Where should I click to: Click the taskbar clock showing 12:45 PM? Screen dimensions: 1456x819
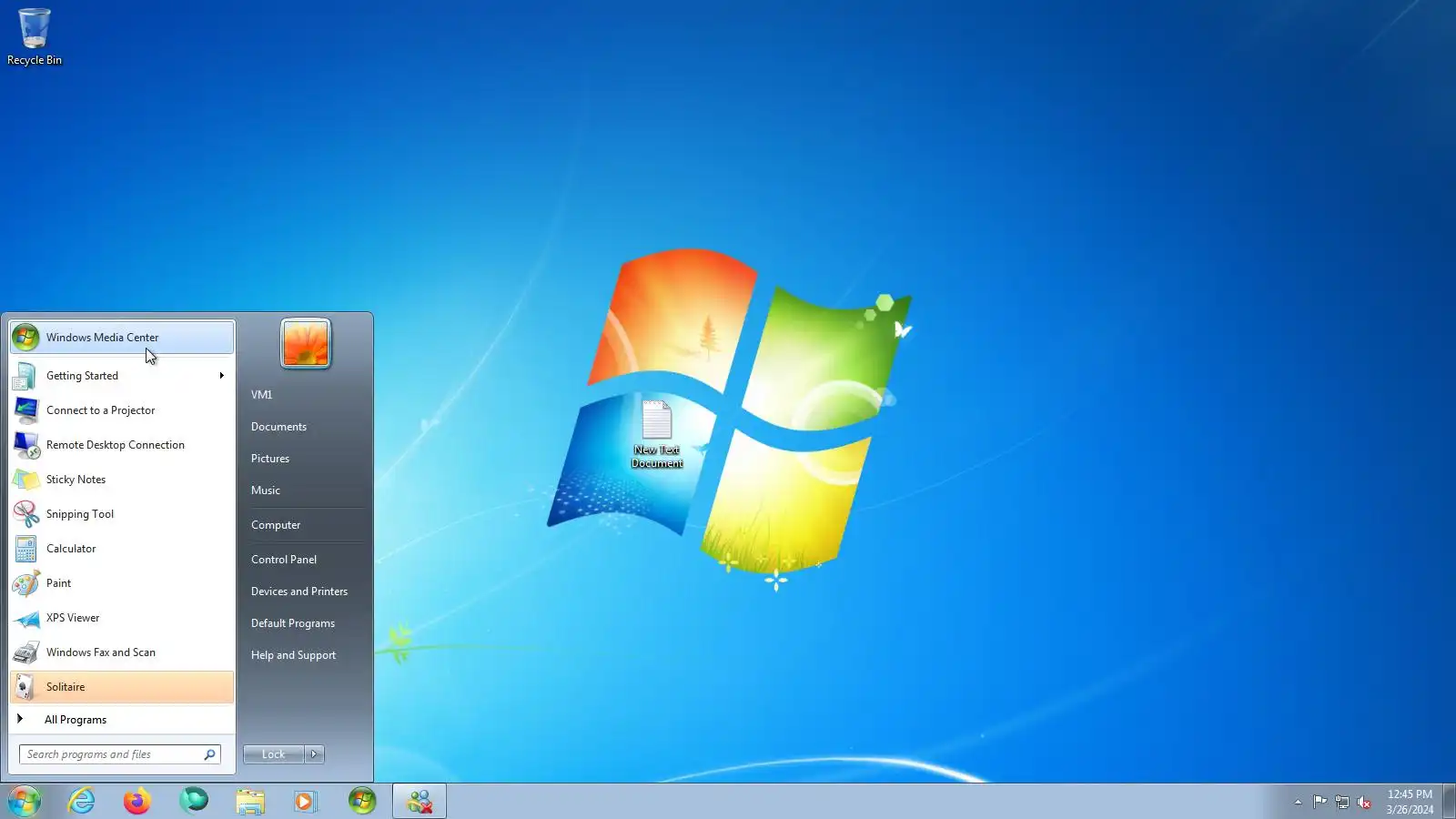[x=1410, y=802]
